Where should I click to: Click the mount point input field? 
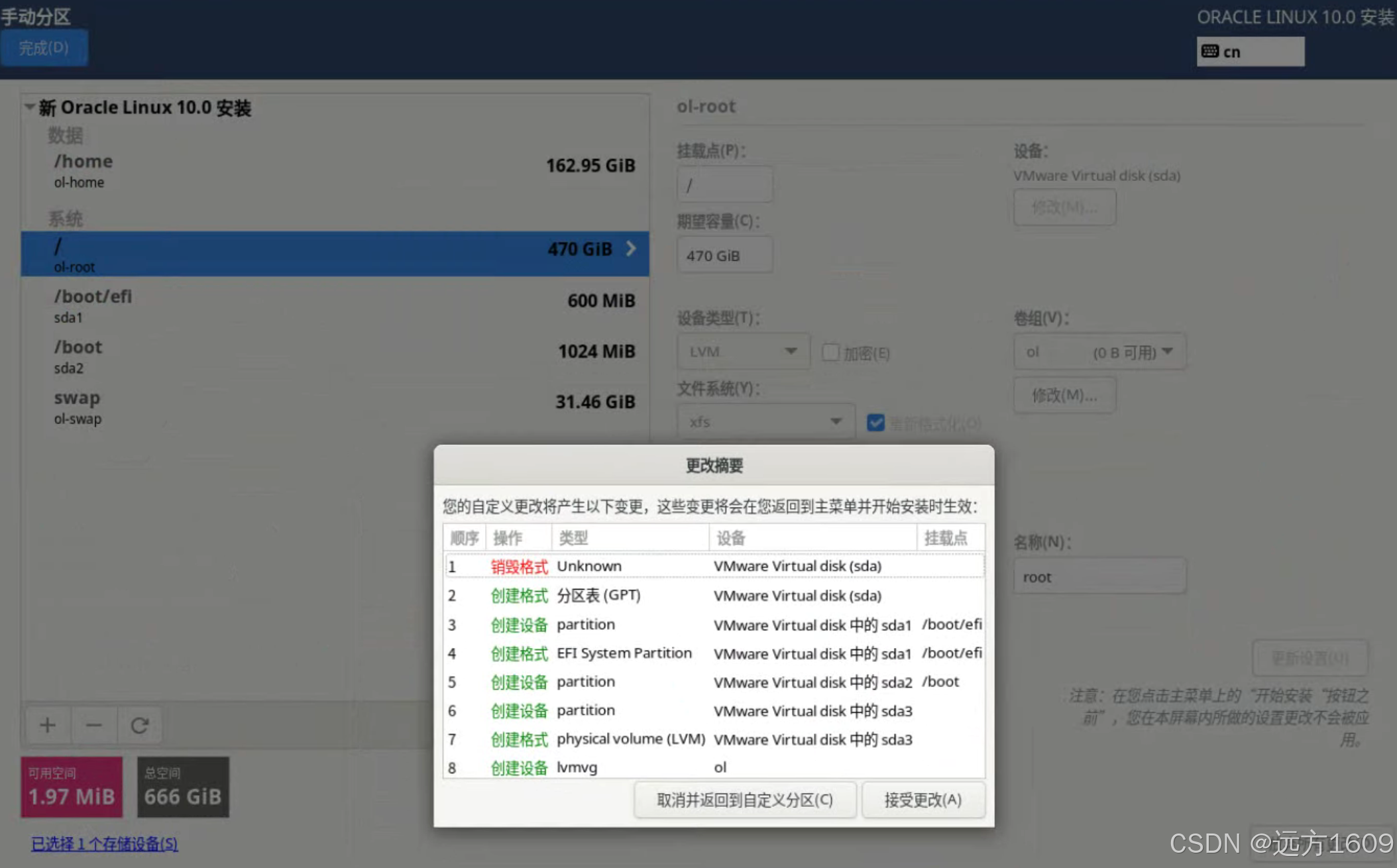(724, 184)
